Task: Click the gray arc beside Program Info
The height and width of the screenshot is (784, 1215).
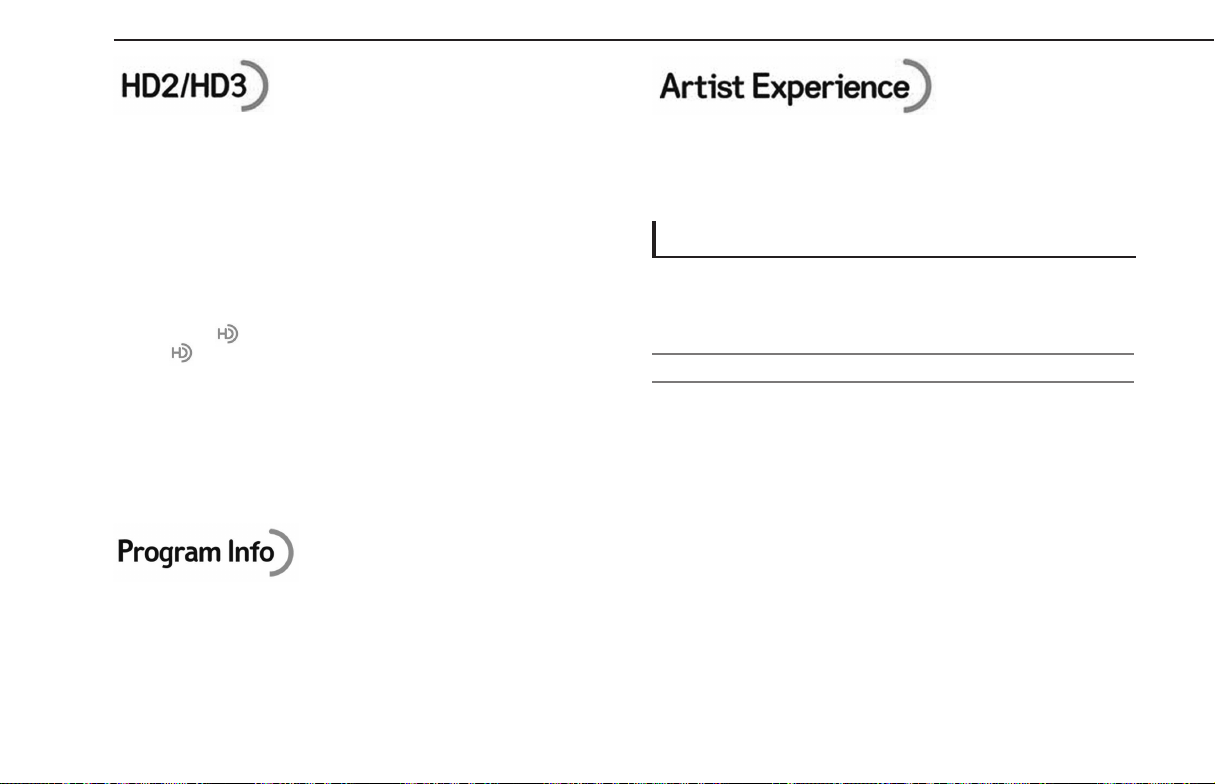Action: 283,551
